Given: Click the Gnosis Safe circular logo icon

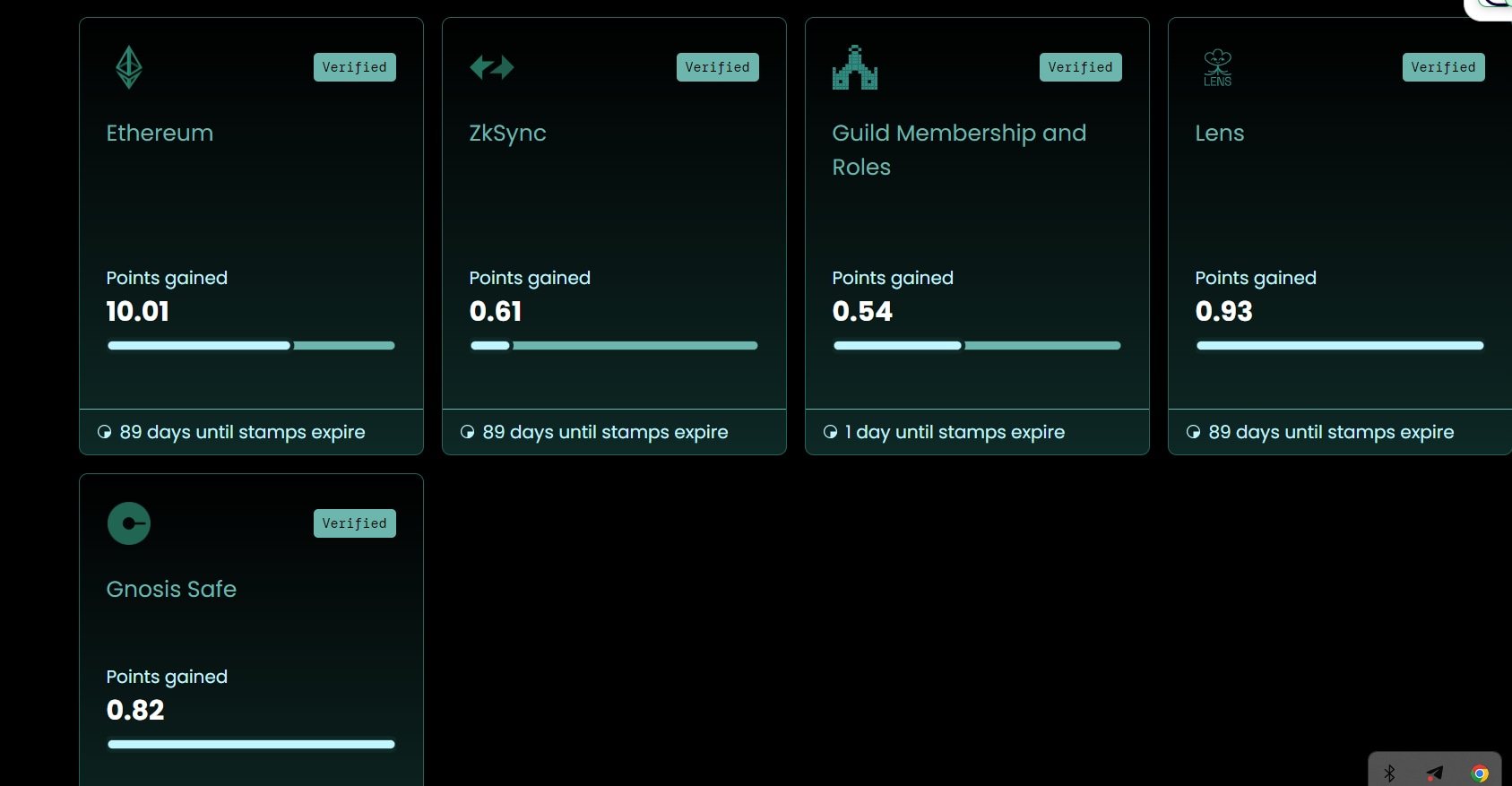Looking at the screenshot, I should pos(129,523).
